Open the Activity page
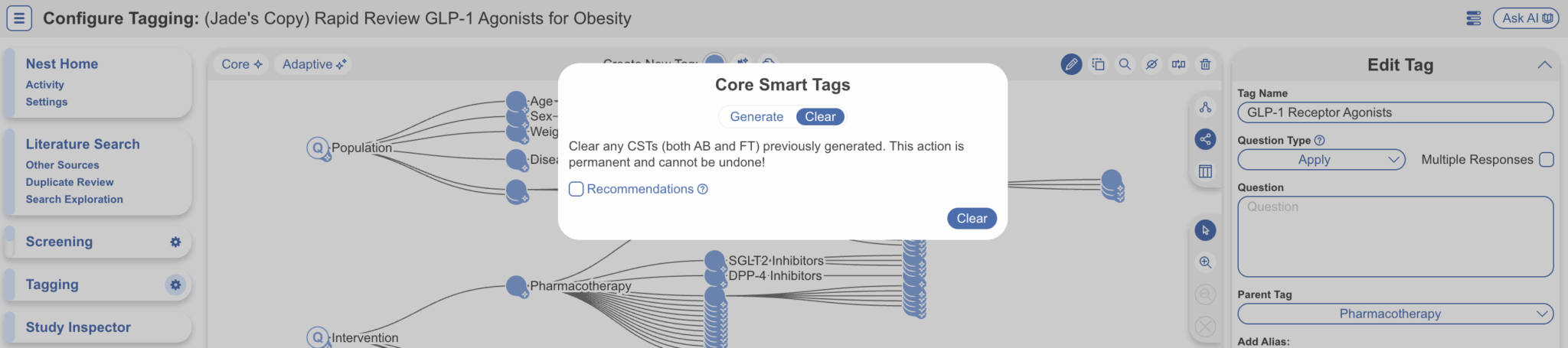This screenshot has width=1568, height=348. tap(45, 85)
